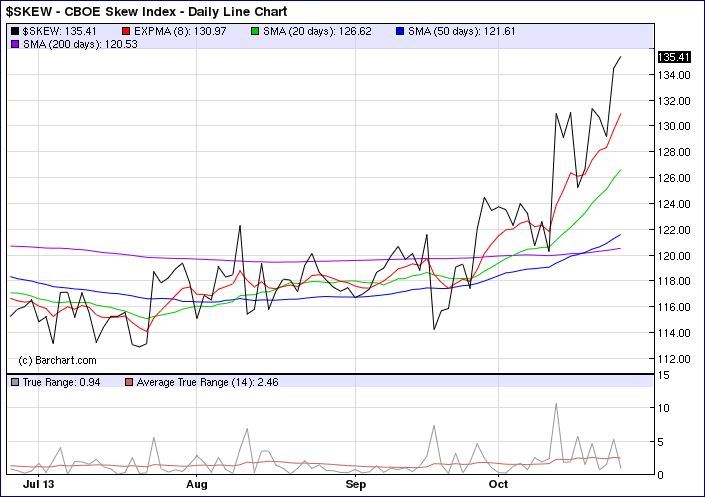Click the 'True Range: 0.94' label
This screenshot has height=497, width=705.
[x=61, y=382]
